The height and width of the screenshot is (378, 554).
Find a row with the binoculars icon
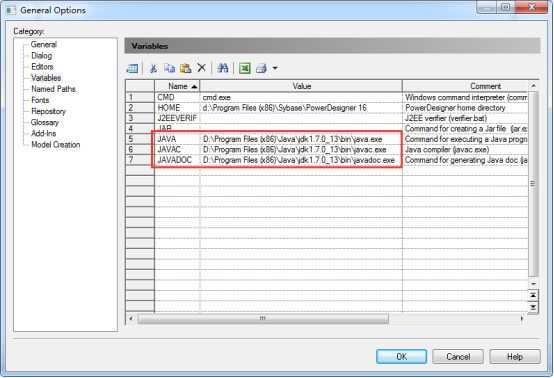223,68
